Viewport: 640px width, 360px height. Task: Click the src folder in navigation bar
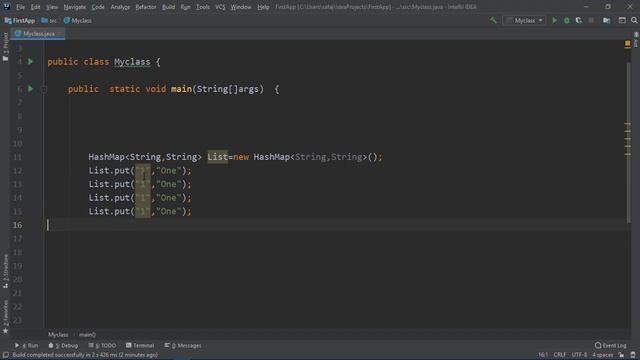pos(49,20)
